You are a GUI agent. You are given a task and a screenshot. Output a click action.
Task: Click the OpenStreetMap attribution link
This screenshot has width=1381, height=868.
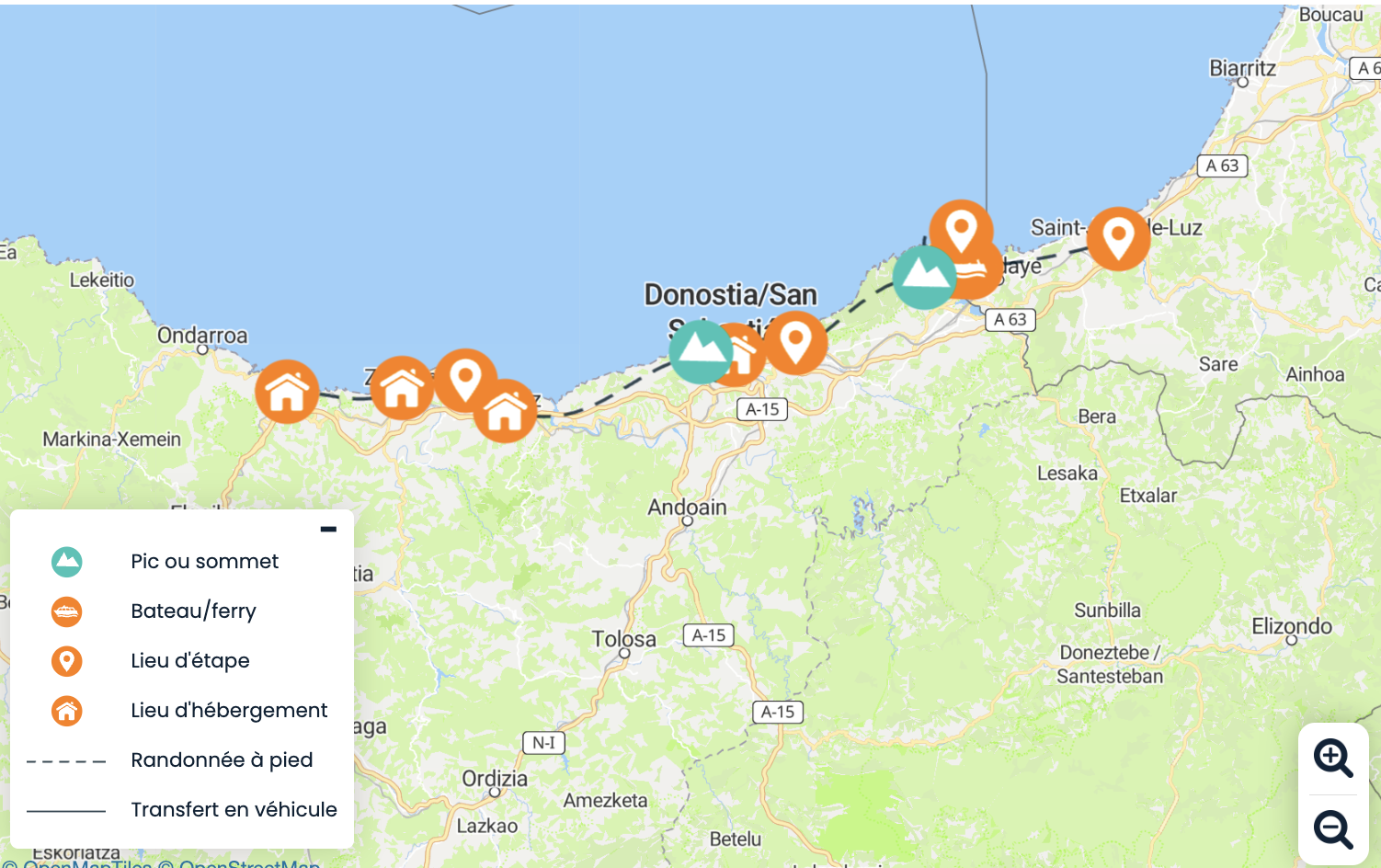tap(249, 863)
